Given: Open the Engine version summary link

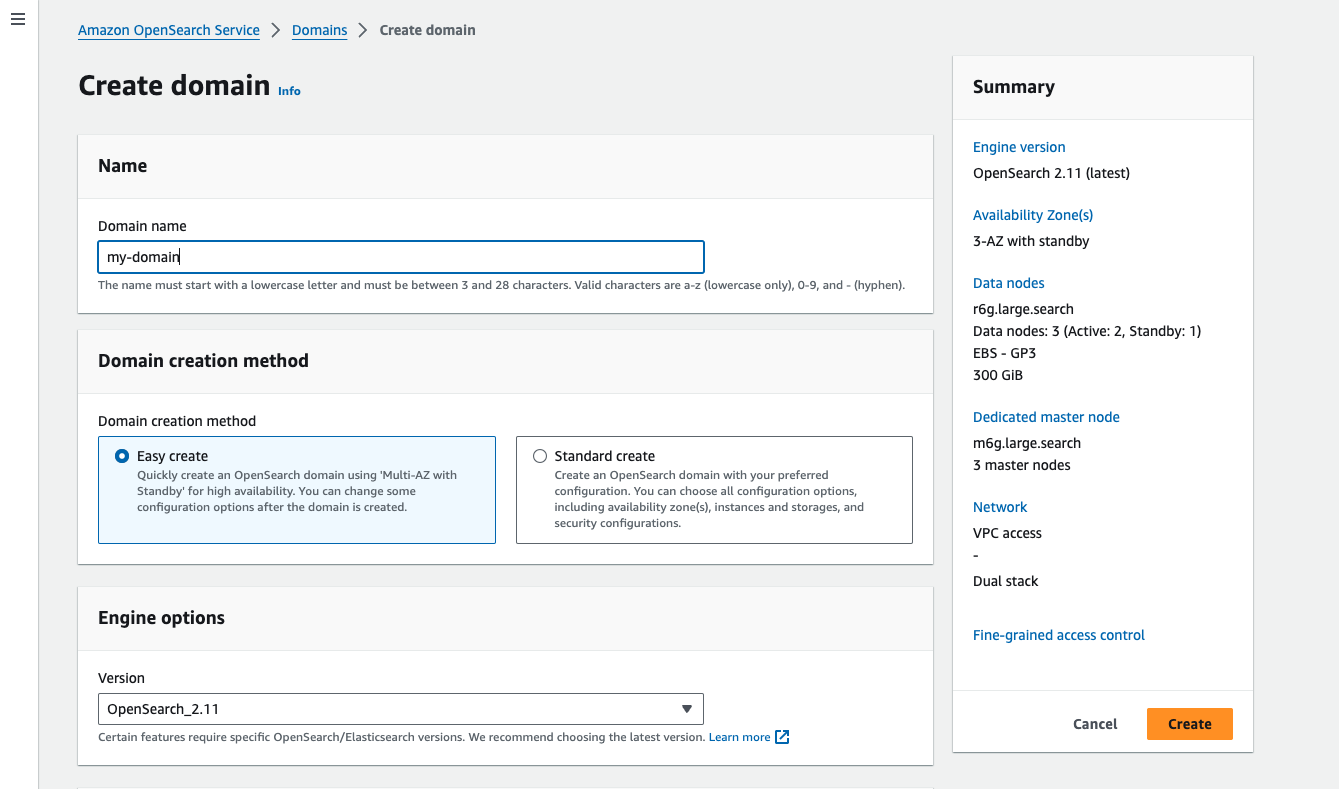Looking at the screenshot, I should point(1018,146).
